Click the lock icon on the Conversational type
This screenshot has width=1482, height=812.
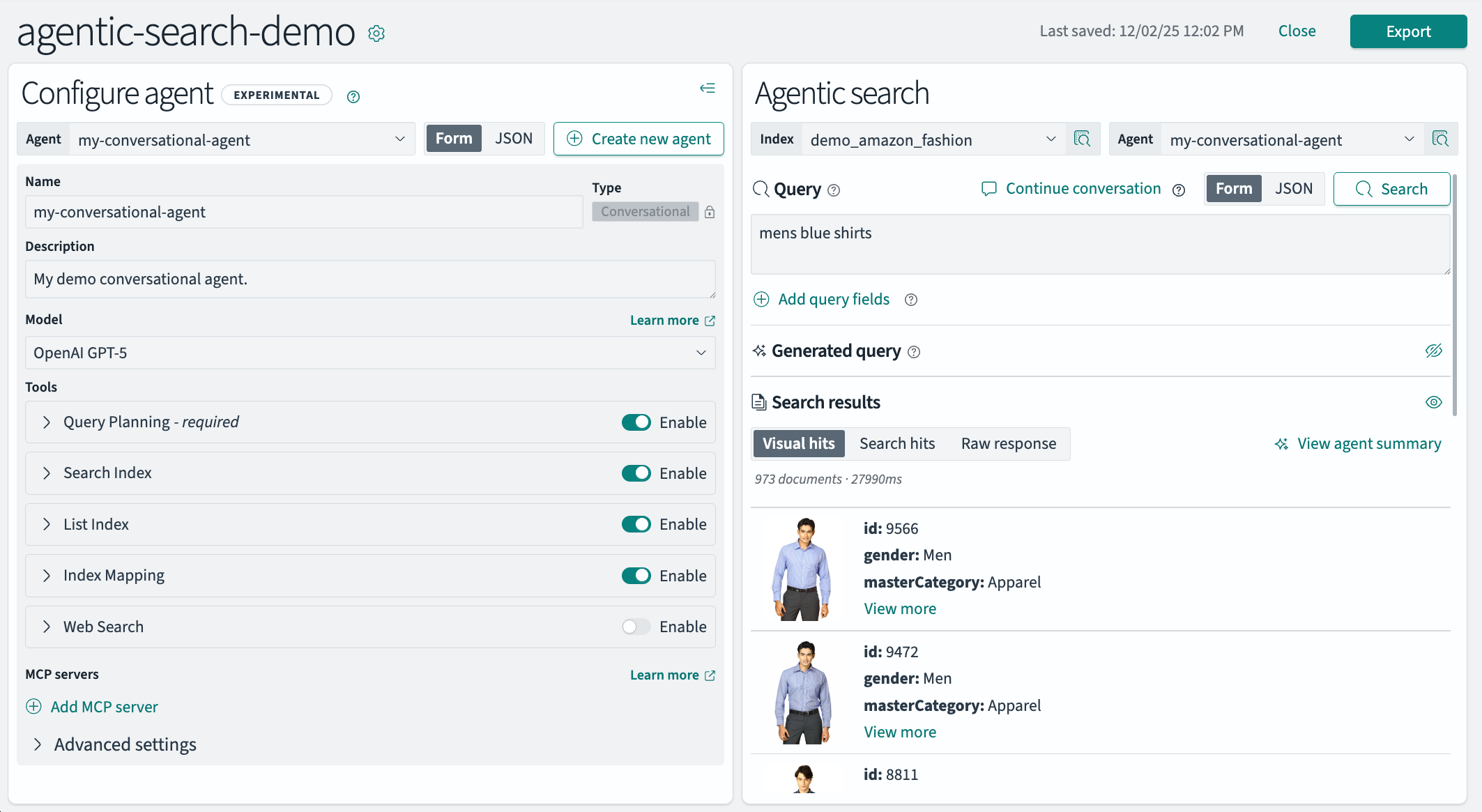709,212
